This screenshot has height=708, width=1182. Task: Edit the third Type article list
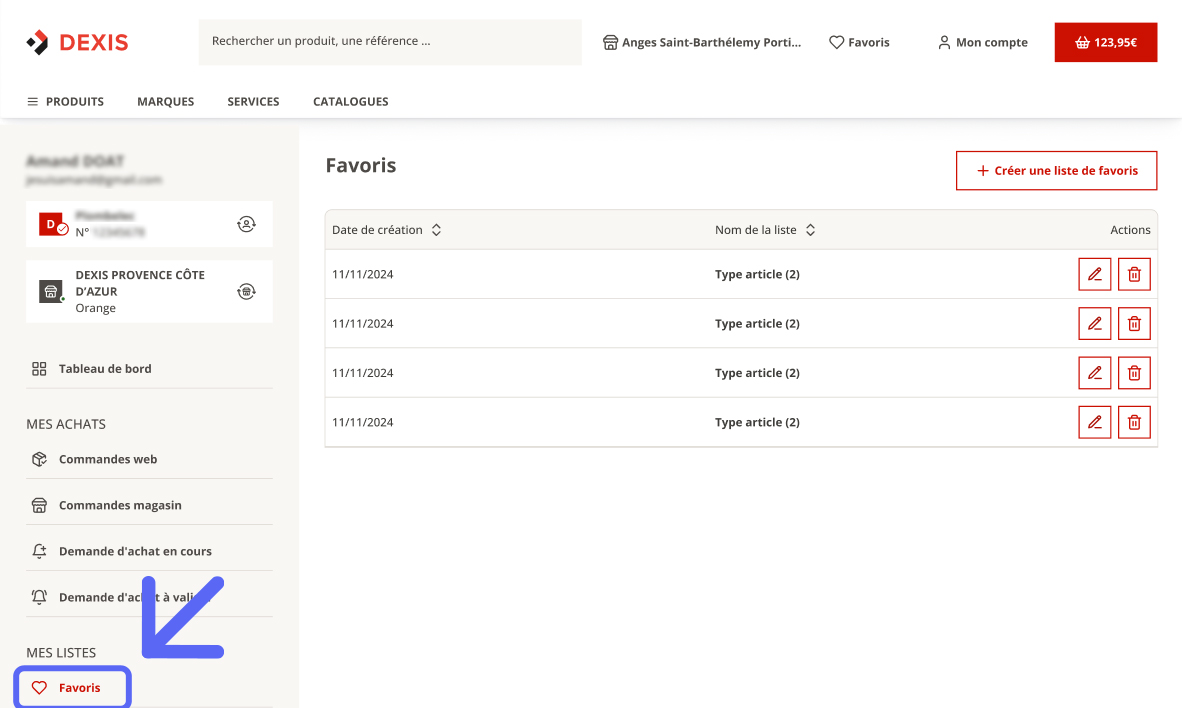tap(1095, 373)
